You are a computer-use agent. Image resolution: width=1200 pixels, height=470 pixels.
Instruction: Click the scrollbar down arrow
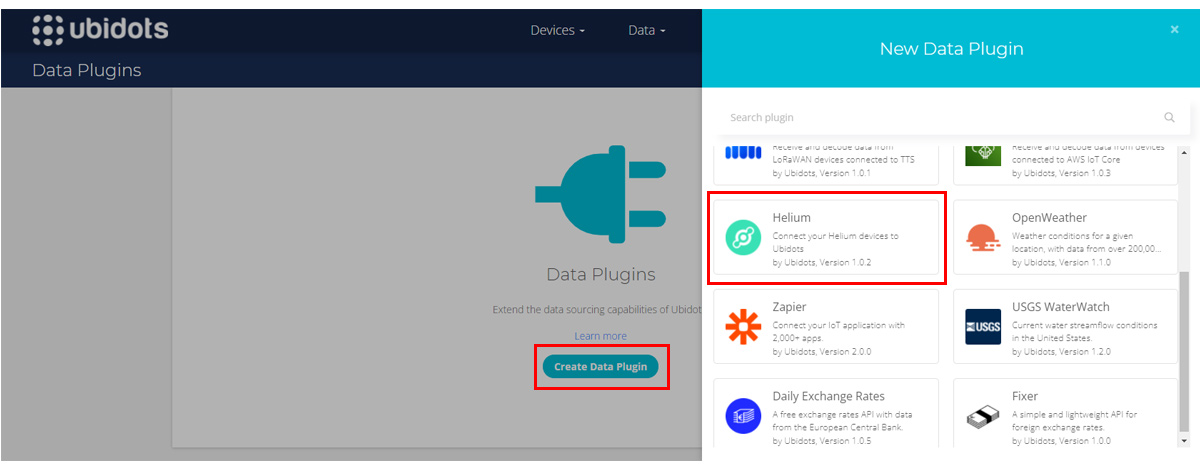click(1185, 441)
